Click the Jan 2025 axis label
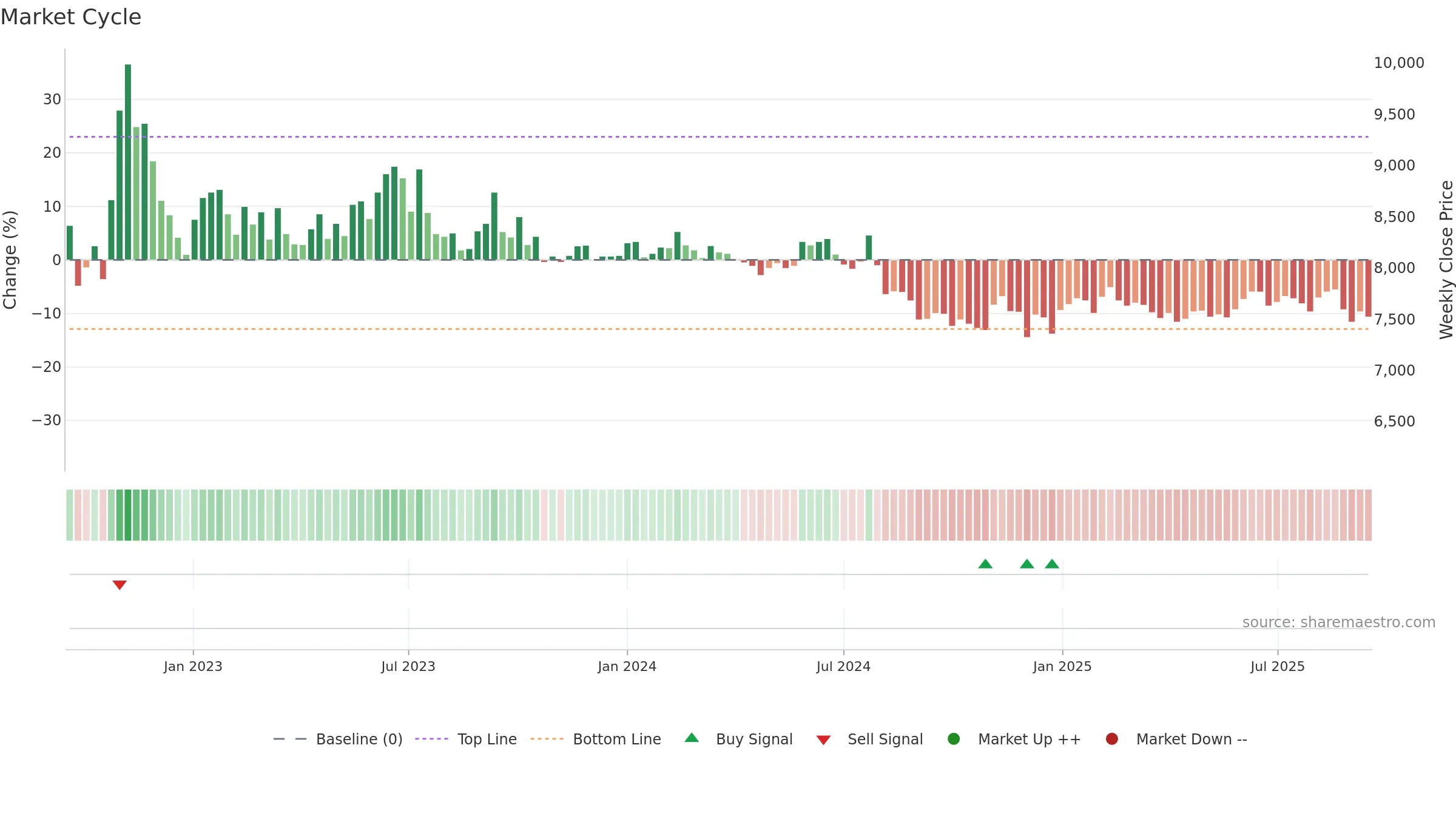Image resolution: width=1456 pixels, height=819 pixels. coord(1062,666)
